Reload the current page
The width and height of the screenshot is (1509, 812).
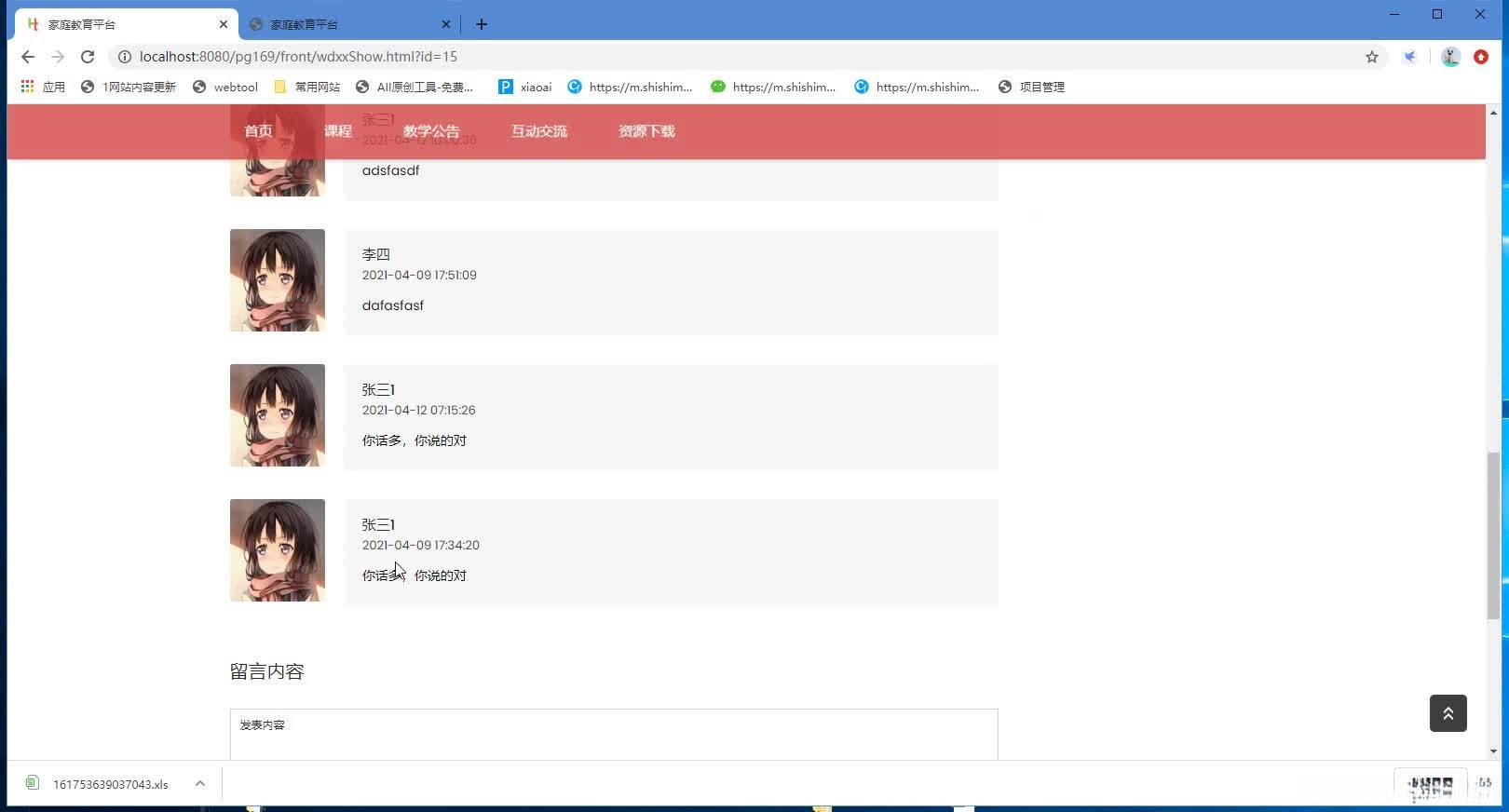(88, 57)
